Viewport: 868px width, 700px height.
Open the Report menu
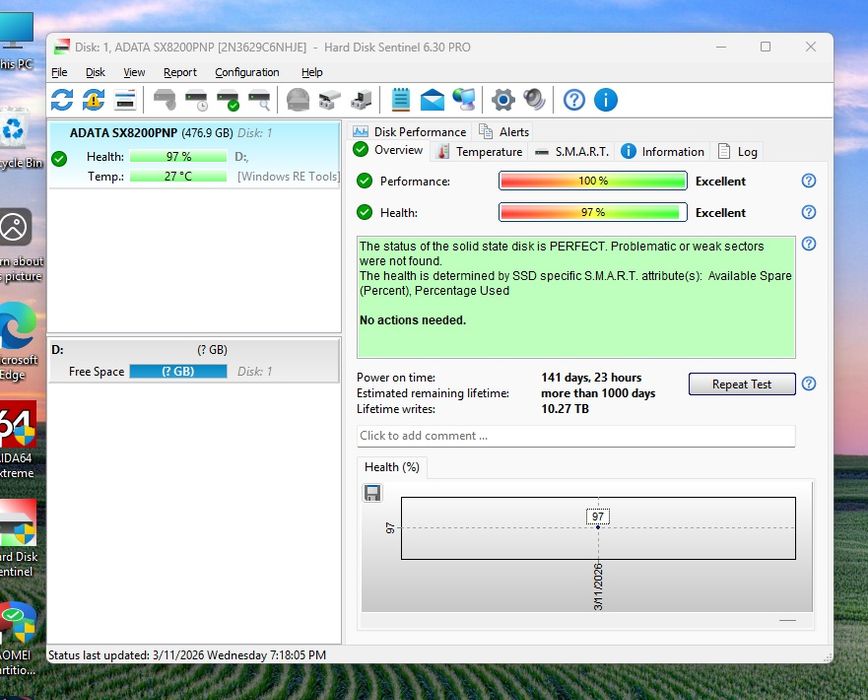180,72
